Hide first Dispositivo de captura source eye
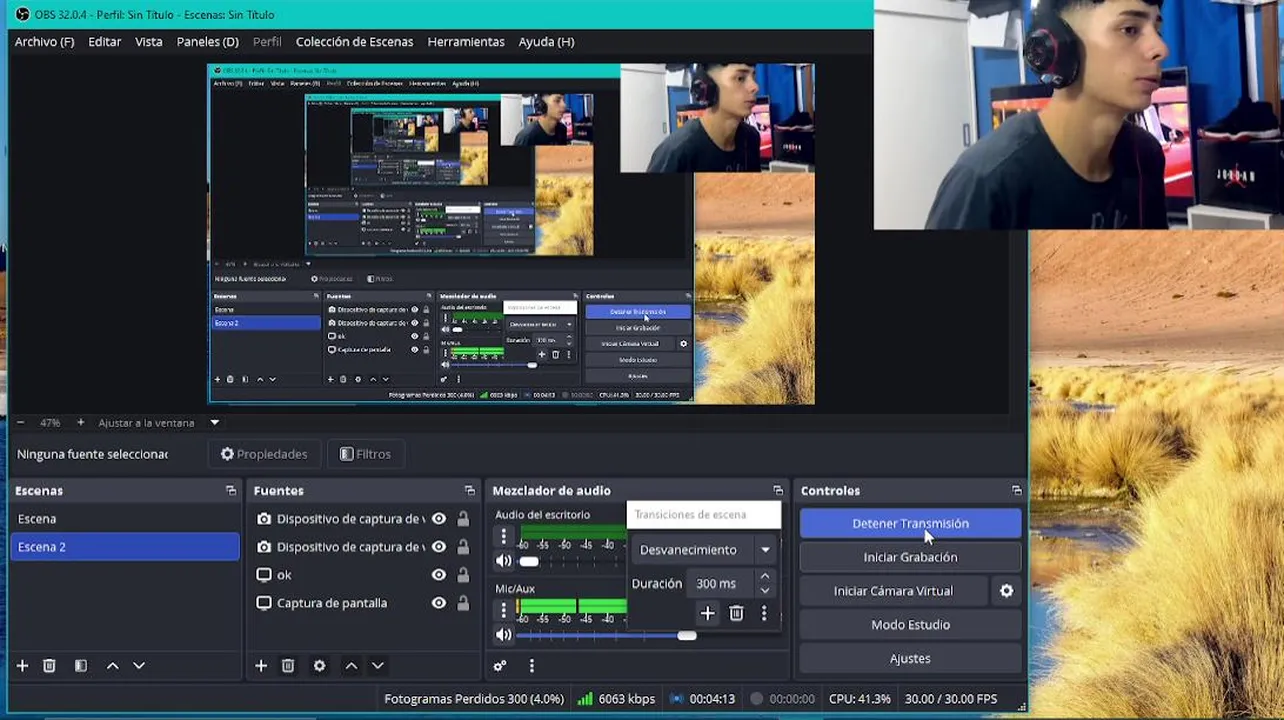Viewport: 1284px width, 720px height. tap(439, 519)
